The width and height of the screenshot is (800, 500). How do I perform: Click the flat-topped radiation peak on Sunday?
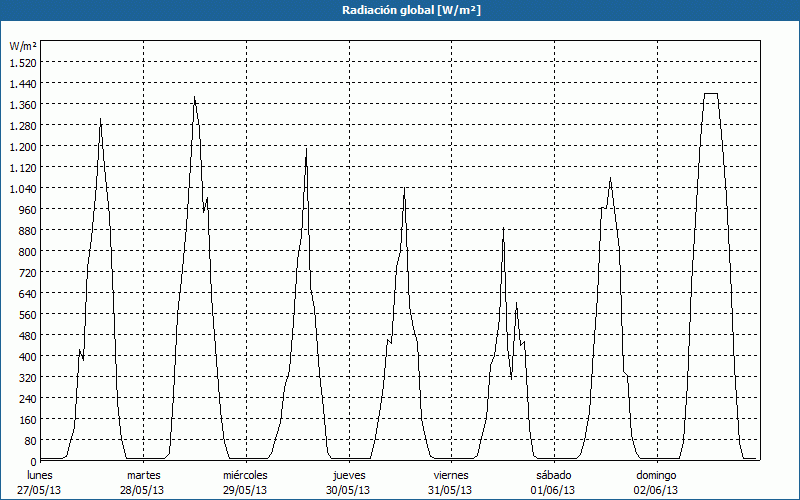point(711,94)
